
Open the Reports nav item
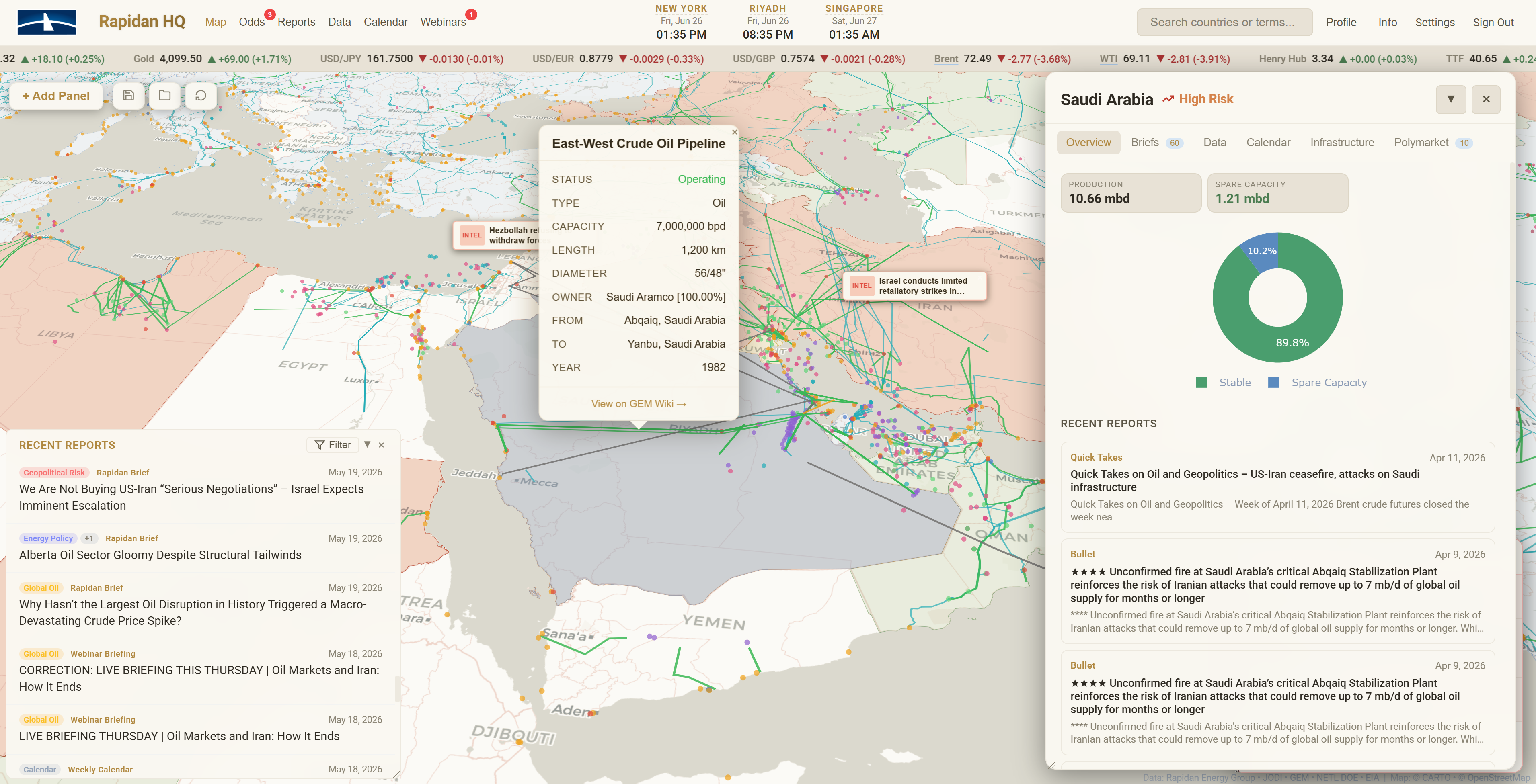click(x=296, y=22)
